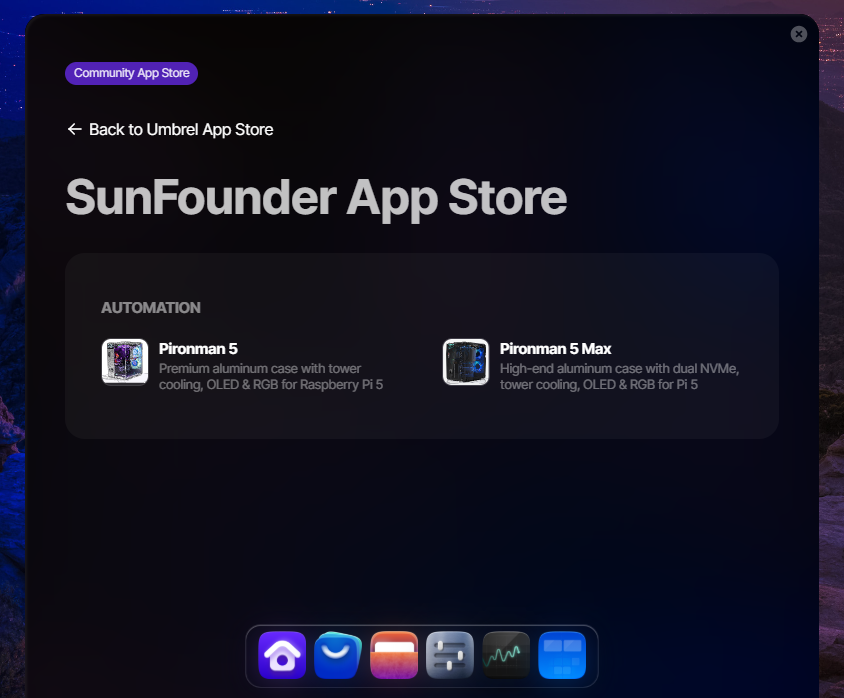Open the App Store dock icon

tap(338, 655)
